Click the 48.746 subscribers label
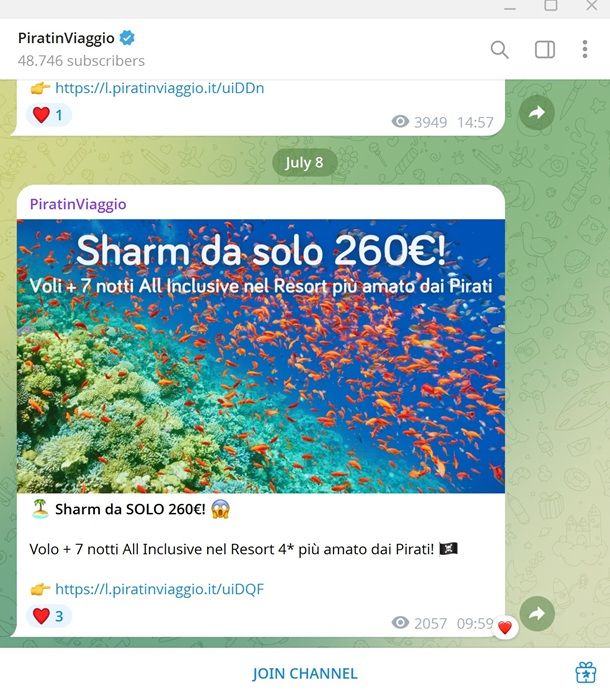Screen dimensions: 610x690 pyautogui.click(x=81, y=61)
